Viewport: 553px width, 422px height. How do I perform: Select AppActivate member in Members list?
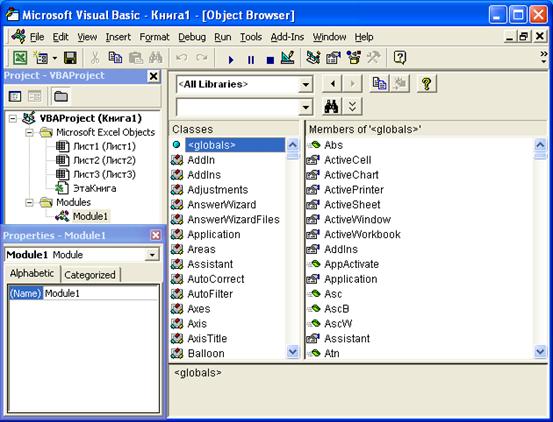(x=351, y=264)
